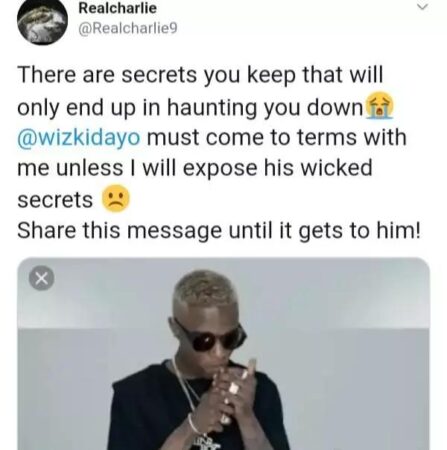Click the word 'secrets' before frowning emoji

tap(55, 200)
